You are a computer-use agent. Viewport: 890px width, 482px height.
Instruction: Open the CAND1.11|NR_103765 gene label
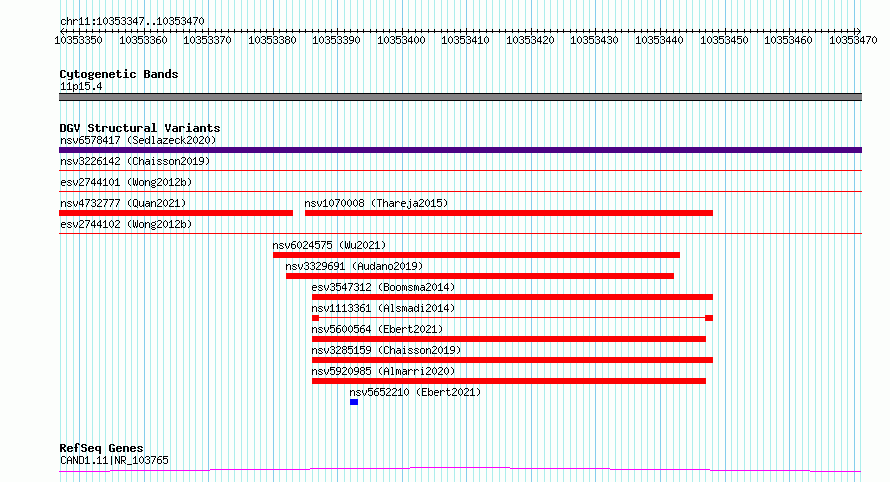[114, 460]
